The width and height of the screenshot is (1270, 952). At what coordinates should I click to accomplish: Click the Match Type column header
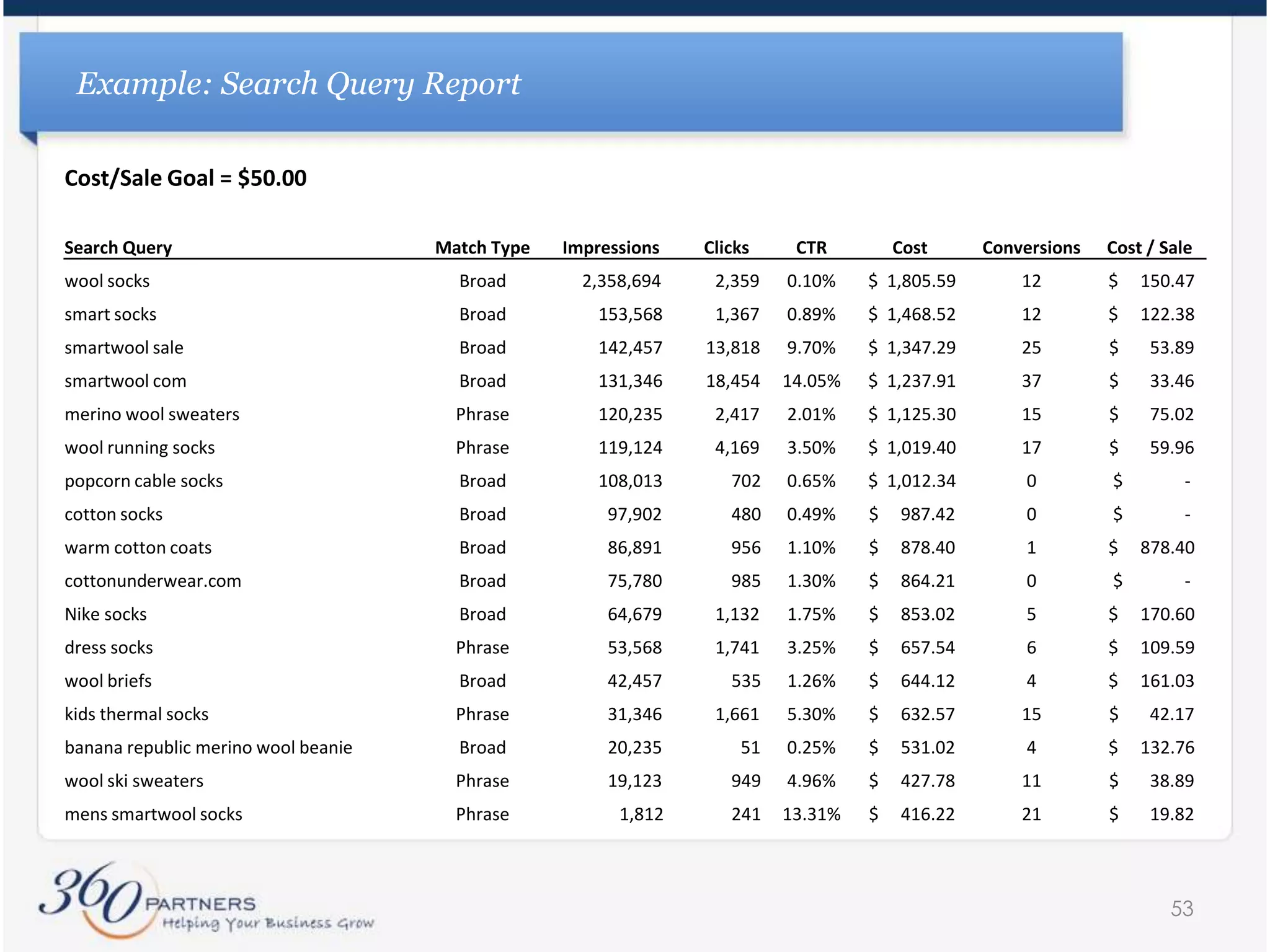tap(482, 247)
